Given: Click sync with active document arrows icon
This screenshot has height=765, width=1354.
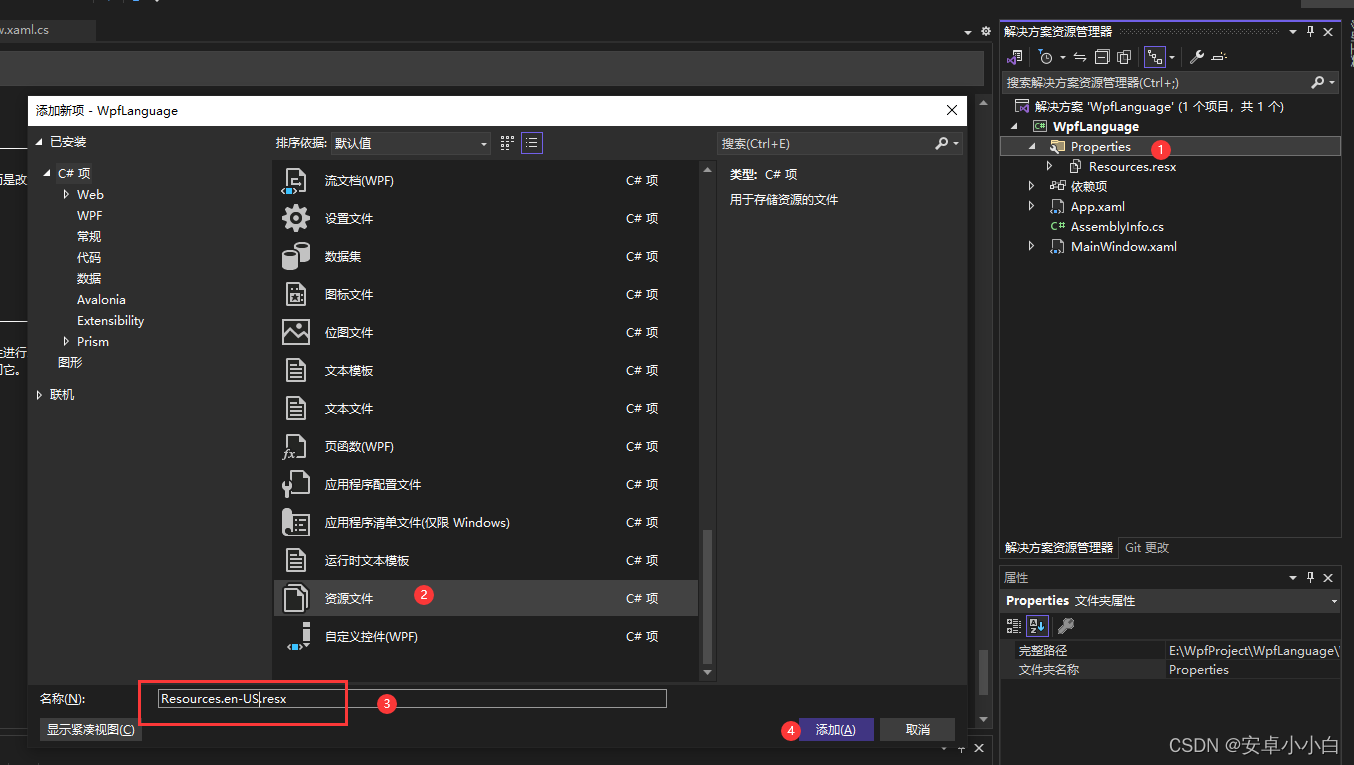Looking at the screenshot, I should (x=1080, y=57).
